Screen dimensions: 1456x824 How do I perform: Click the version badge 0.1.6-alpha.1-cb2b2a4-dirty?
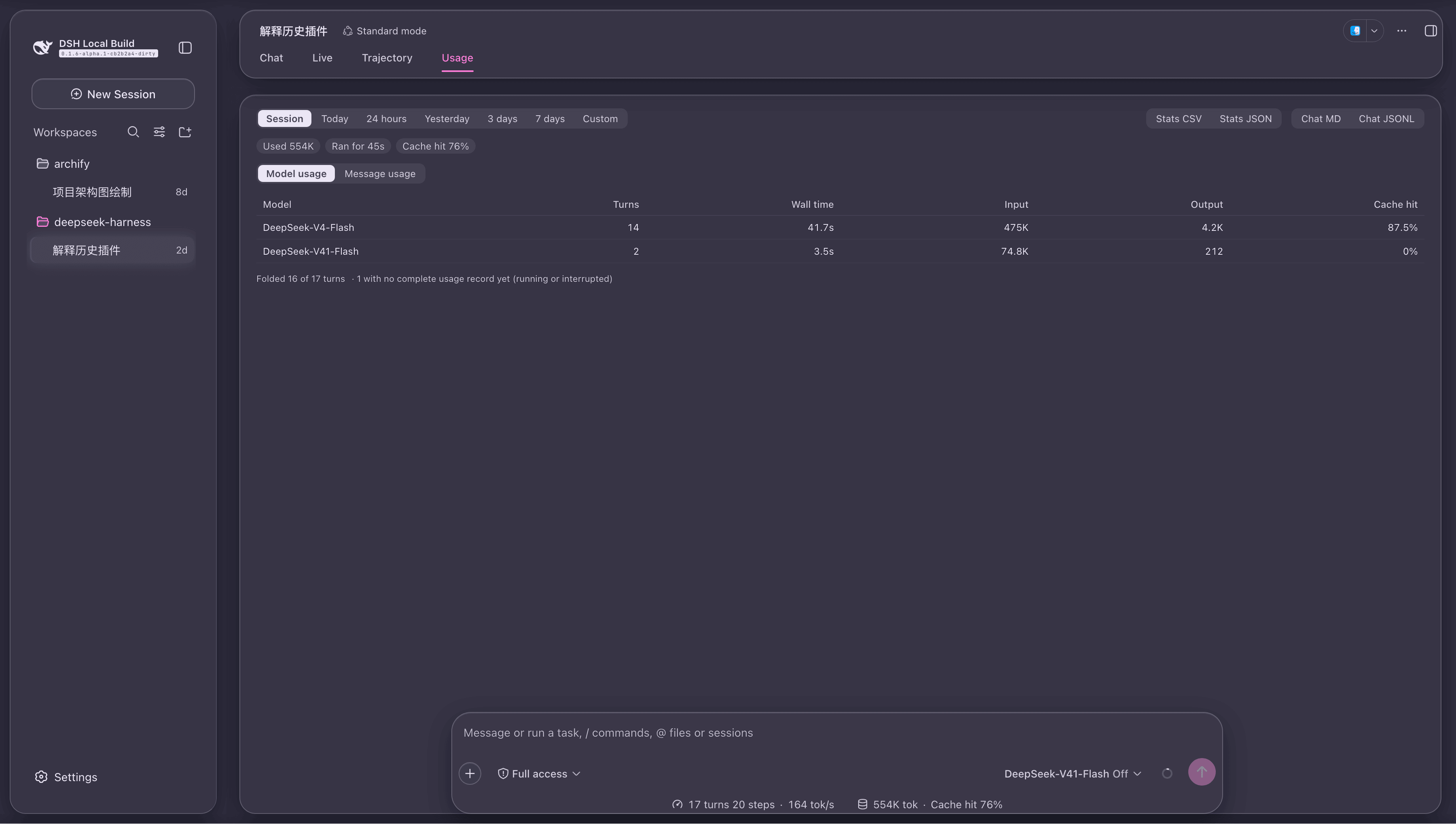(108, 54)
